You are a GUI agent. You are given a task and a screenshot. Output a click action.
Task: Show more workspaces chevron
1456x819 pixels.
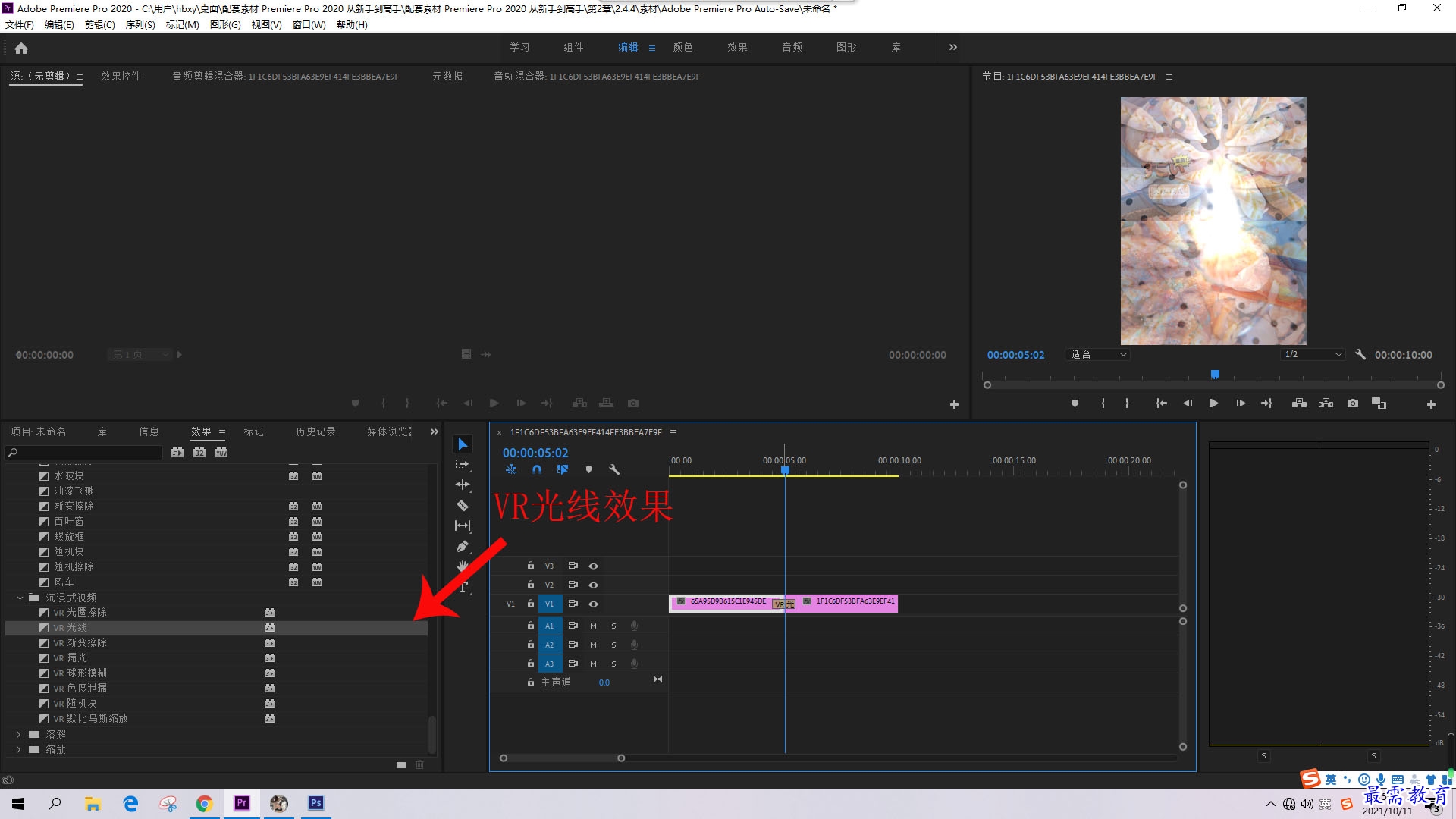click(953, 48)
